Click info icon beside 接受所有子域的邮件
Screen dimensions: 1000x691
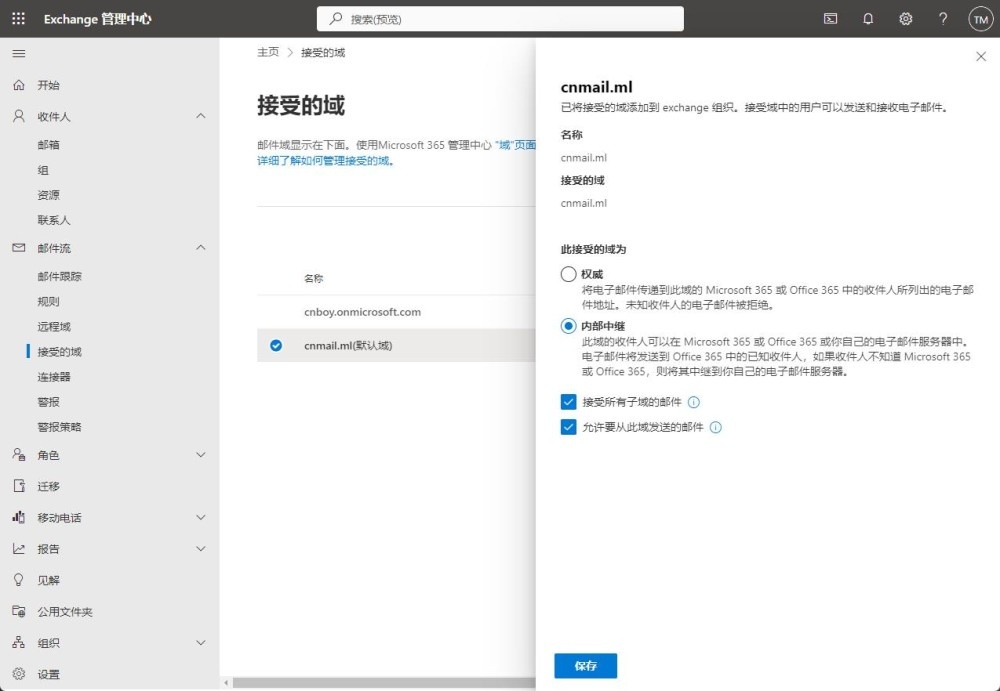694,402
